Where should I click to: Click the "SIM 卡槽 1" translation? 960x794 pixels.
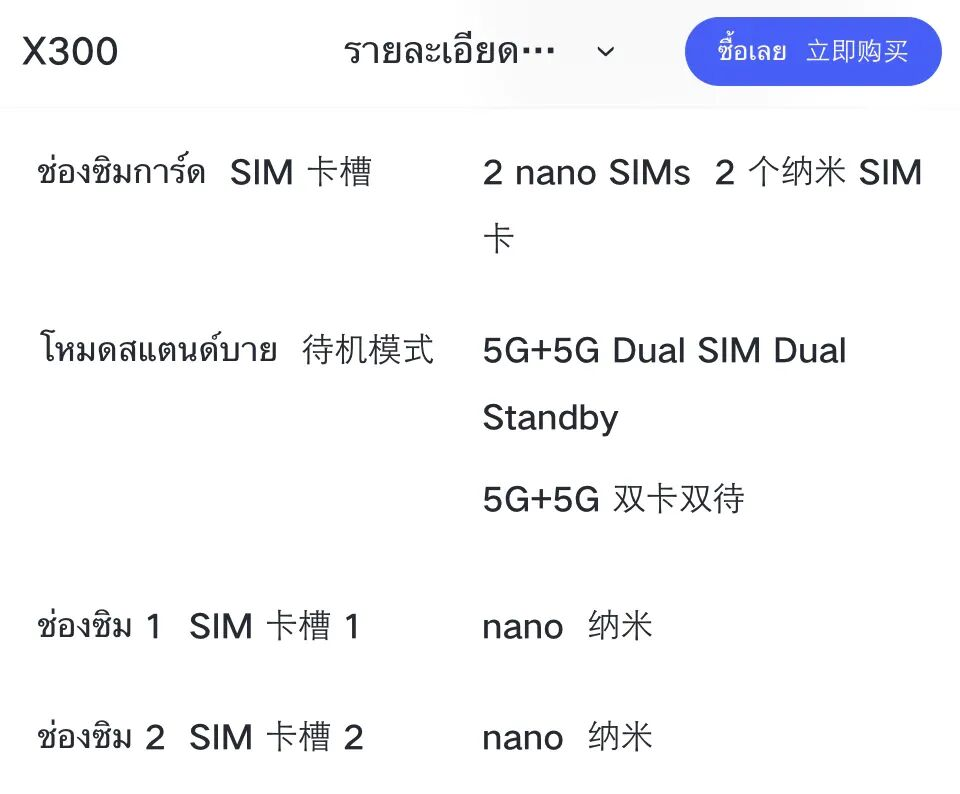[x=274, y=627]
